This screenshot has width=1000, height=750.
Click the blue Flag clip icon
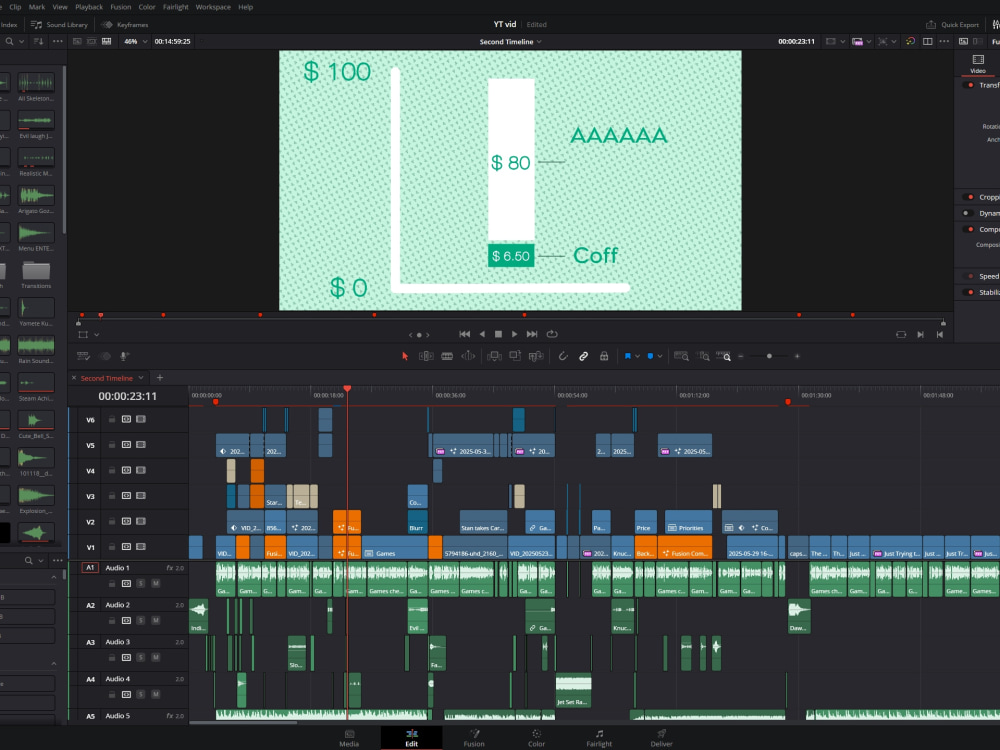tap(628, 357)
